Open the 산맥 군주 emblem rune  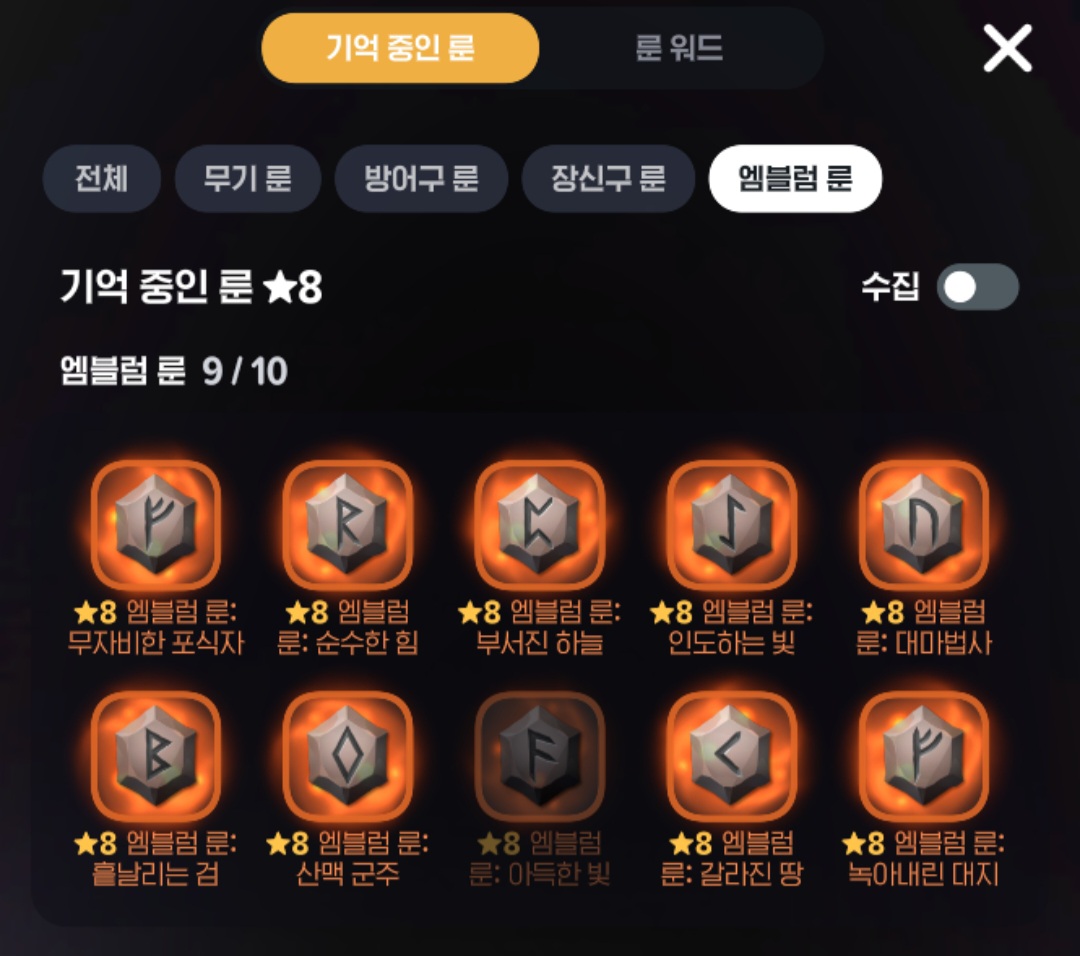tap(348, 756)
